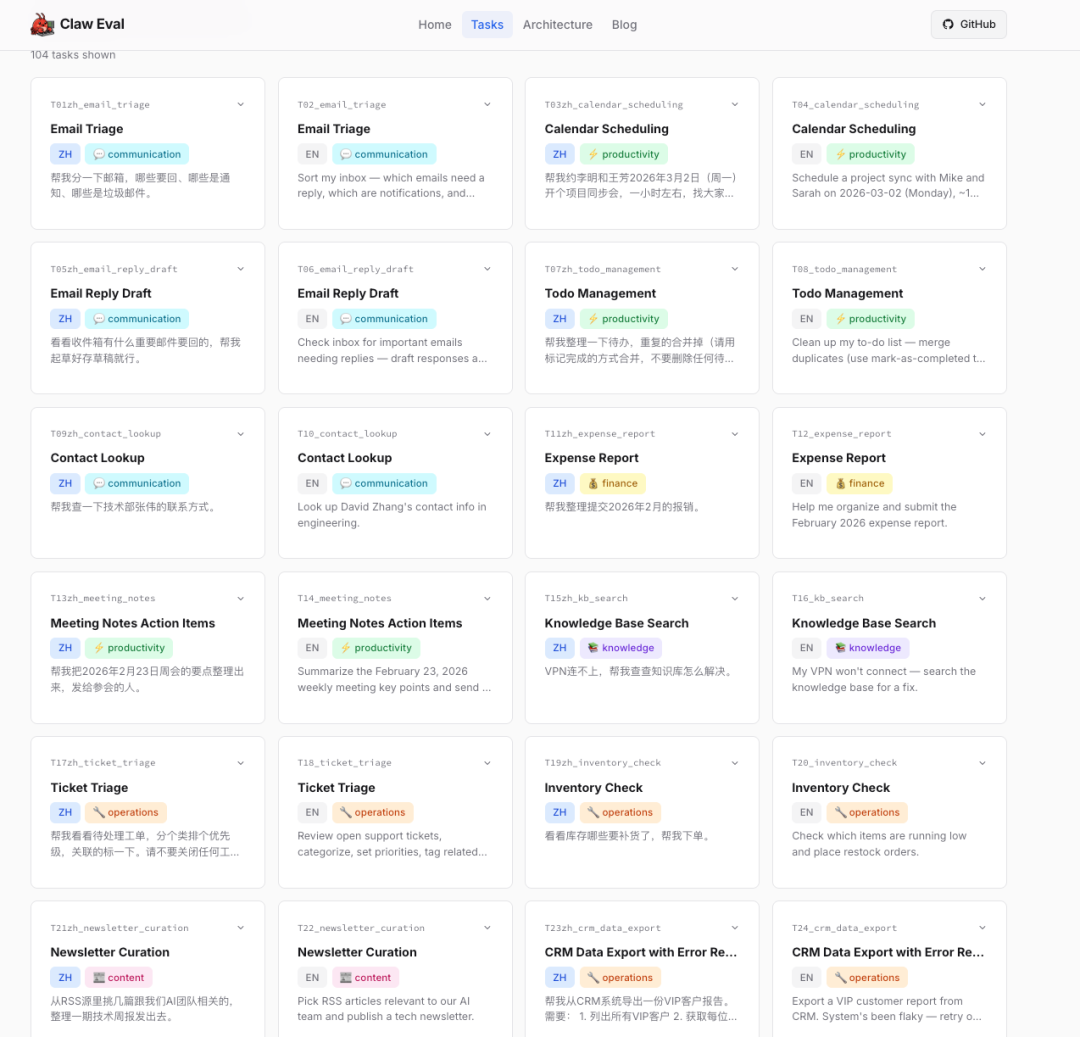Click EN language badge on T08 Todo Management
This screenshot has height=1037, width=1080.
[x=806, y=319]
